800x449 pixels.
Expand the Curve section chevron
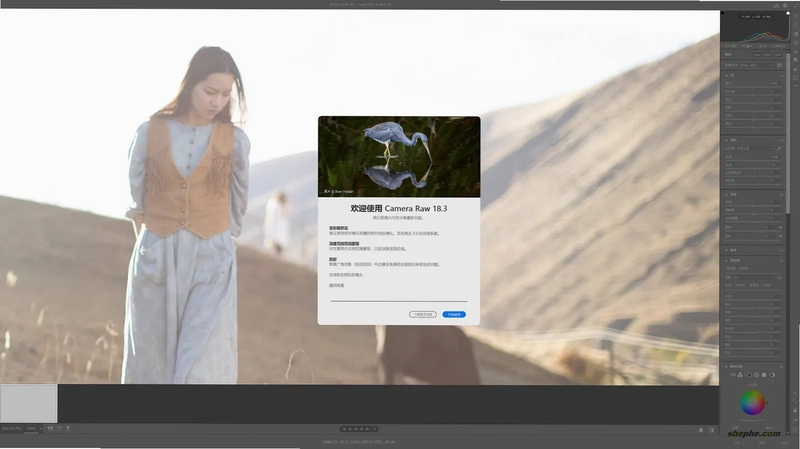click(x=727, y=250)
